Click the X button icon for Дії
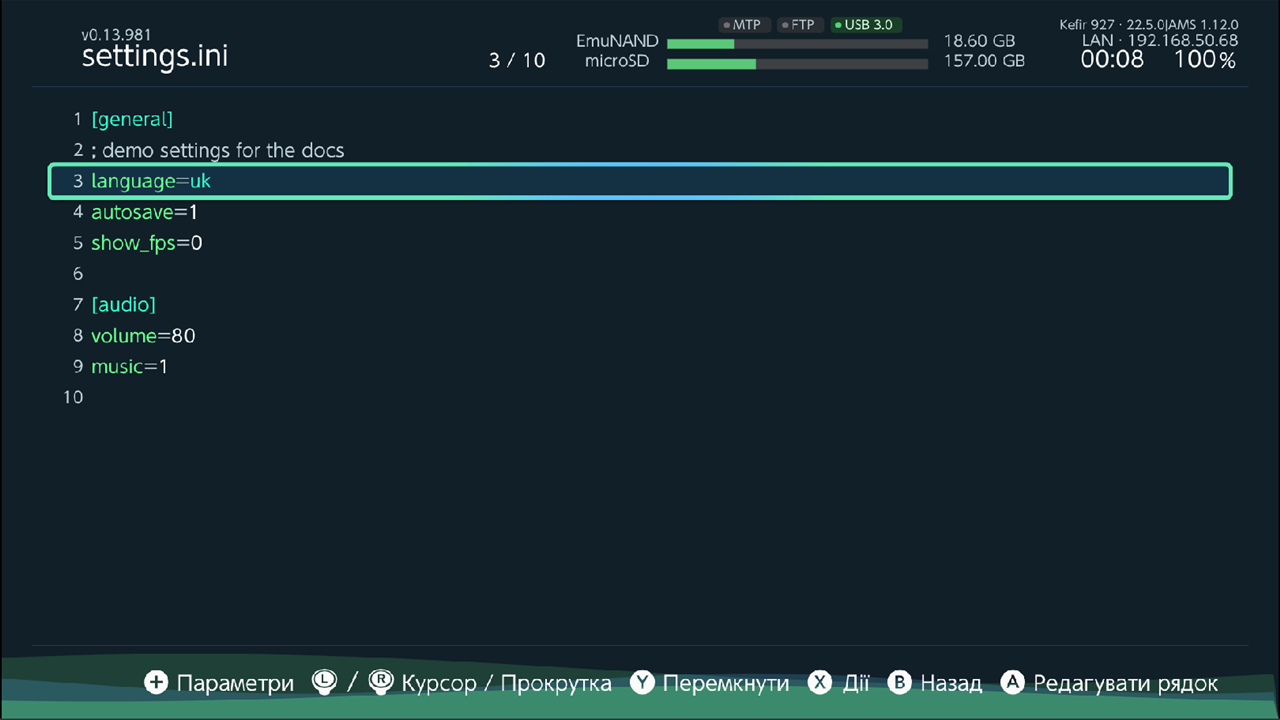Viewport: 1280px width, 720px height. tap(820, 683)
